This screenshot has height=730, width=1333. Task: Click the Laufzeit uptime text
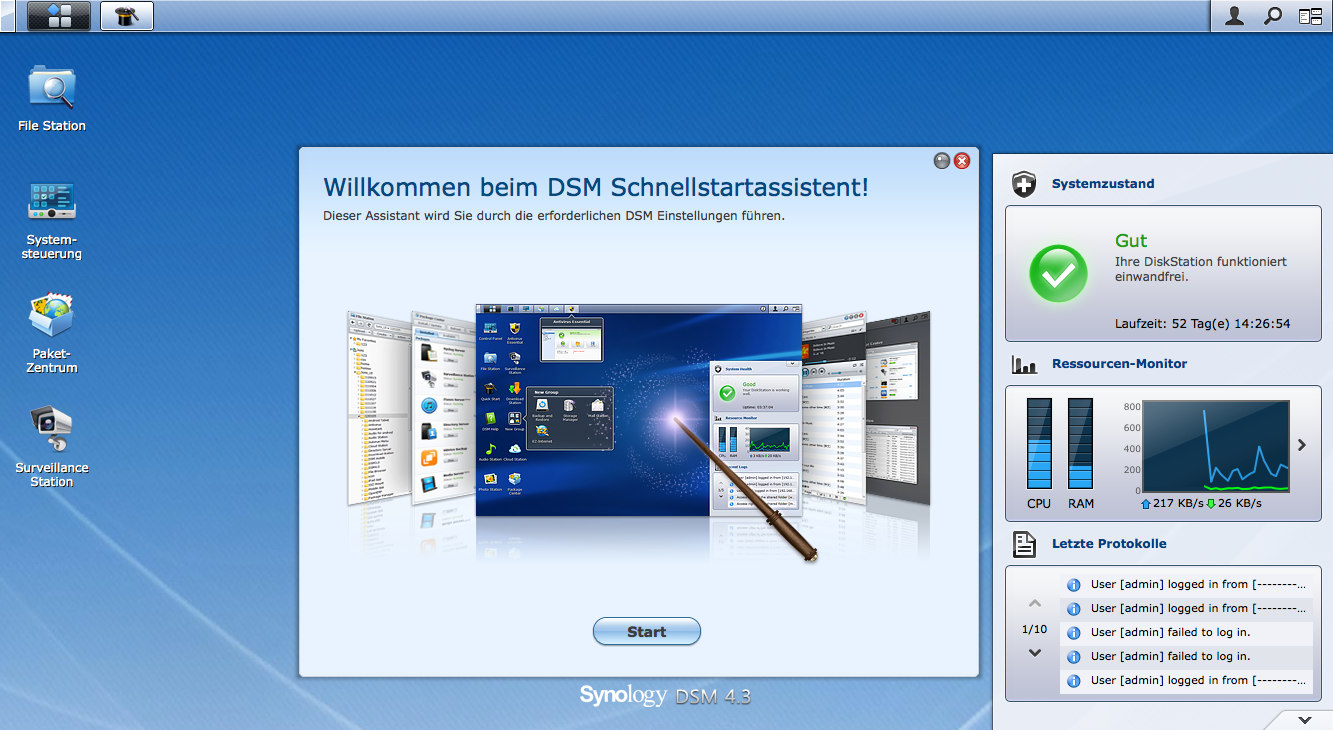1203,324
